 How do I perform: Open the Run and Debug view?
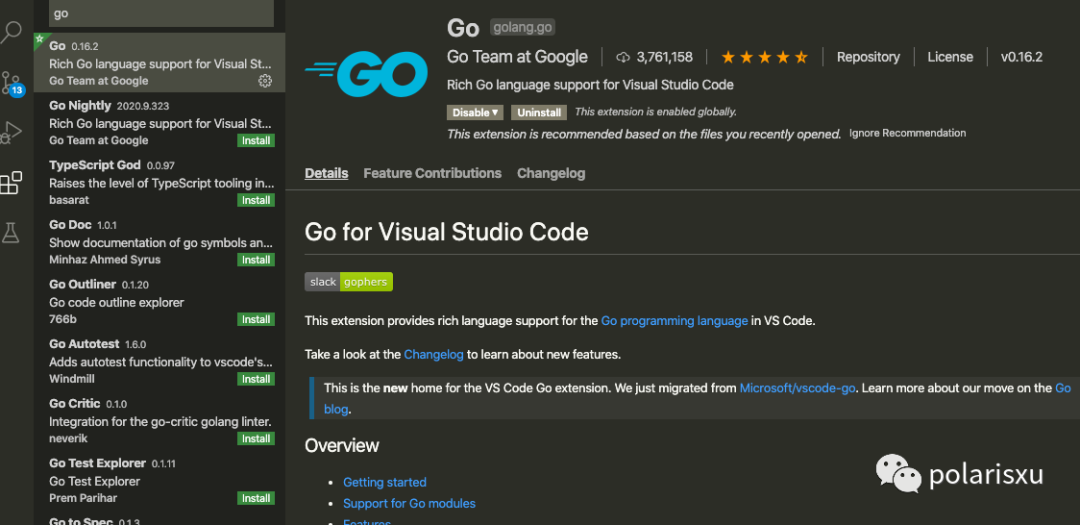tap(12, 132)
